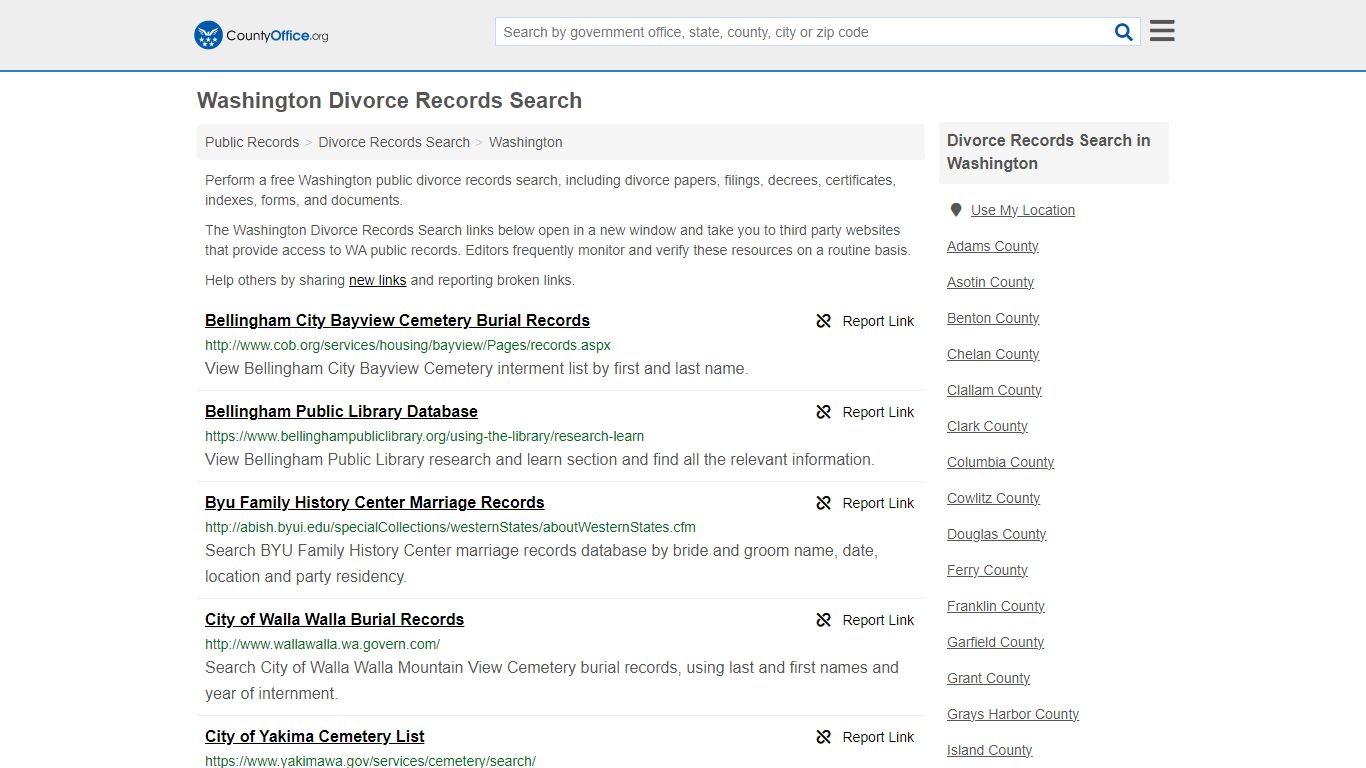The height and width of the screenshot is (768, 1366).
Task: Select Island County
Action: 990,750
